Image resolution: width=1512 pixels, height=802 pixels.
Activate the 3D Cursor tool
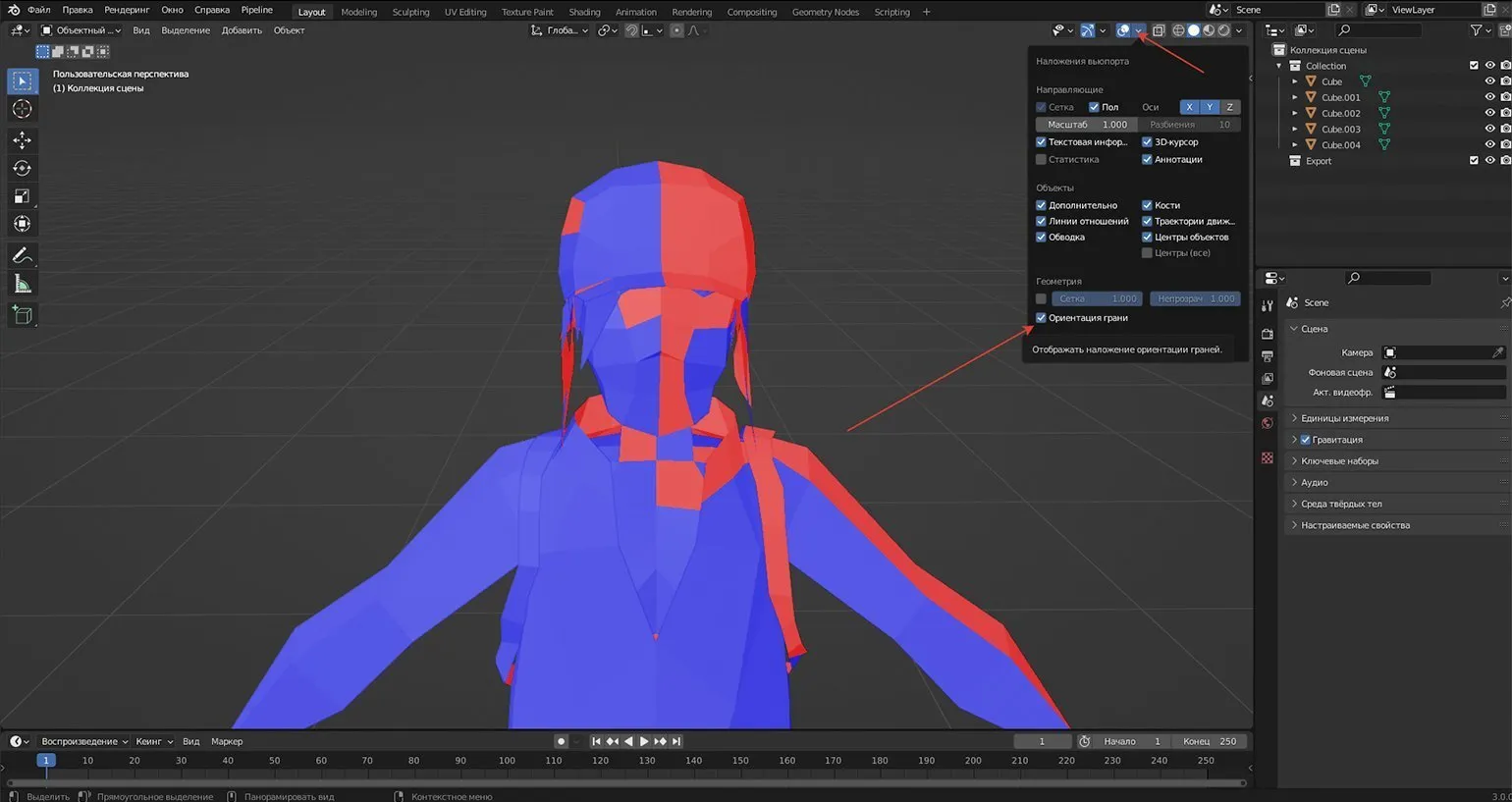tap(22, 109)
